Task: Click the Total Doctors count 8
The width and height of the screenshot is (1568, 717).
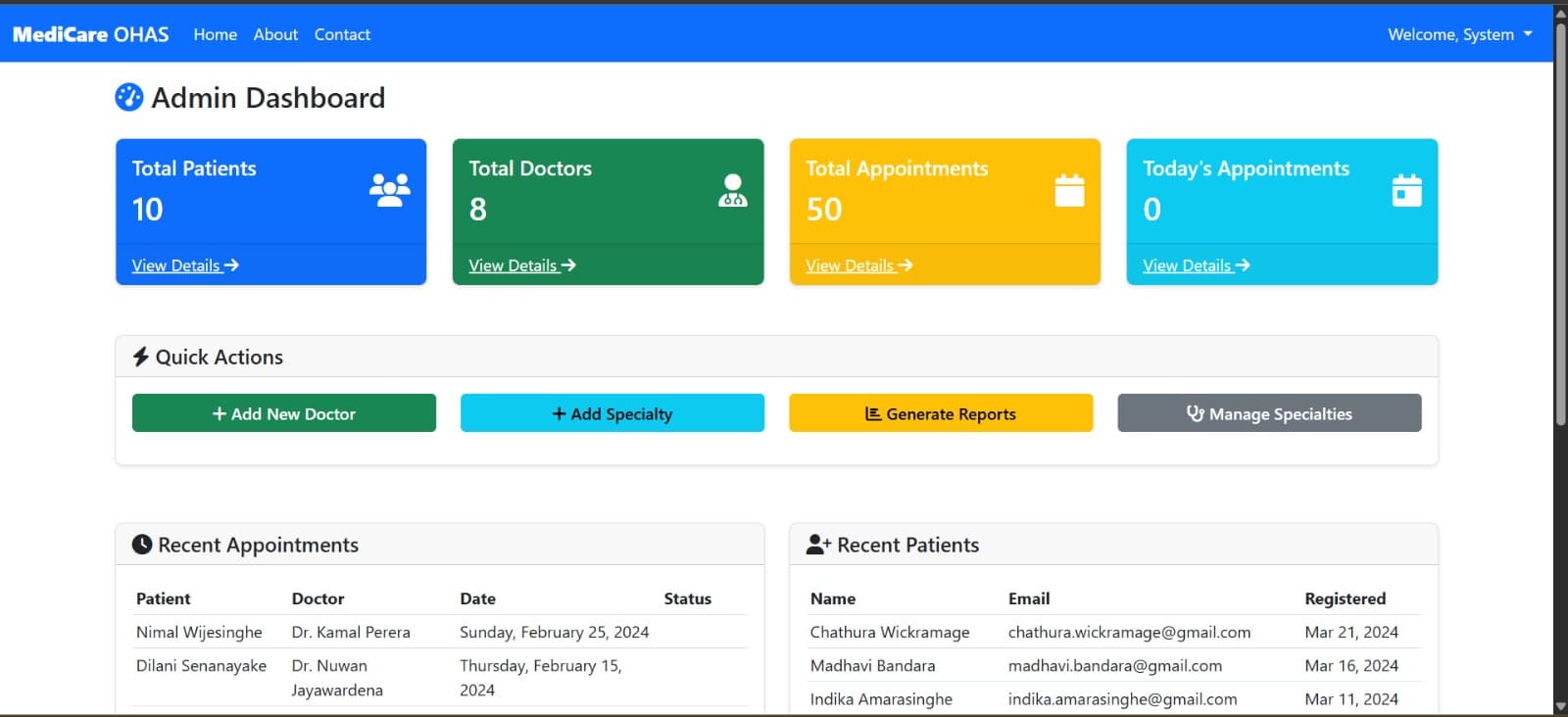Action: coord(477,209)
